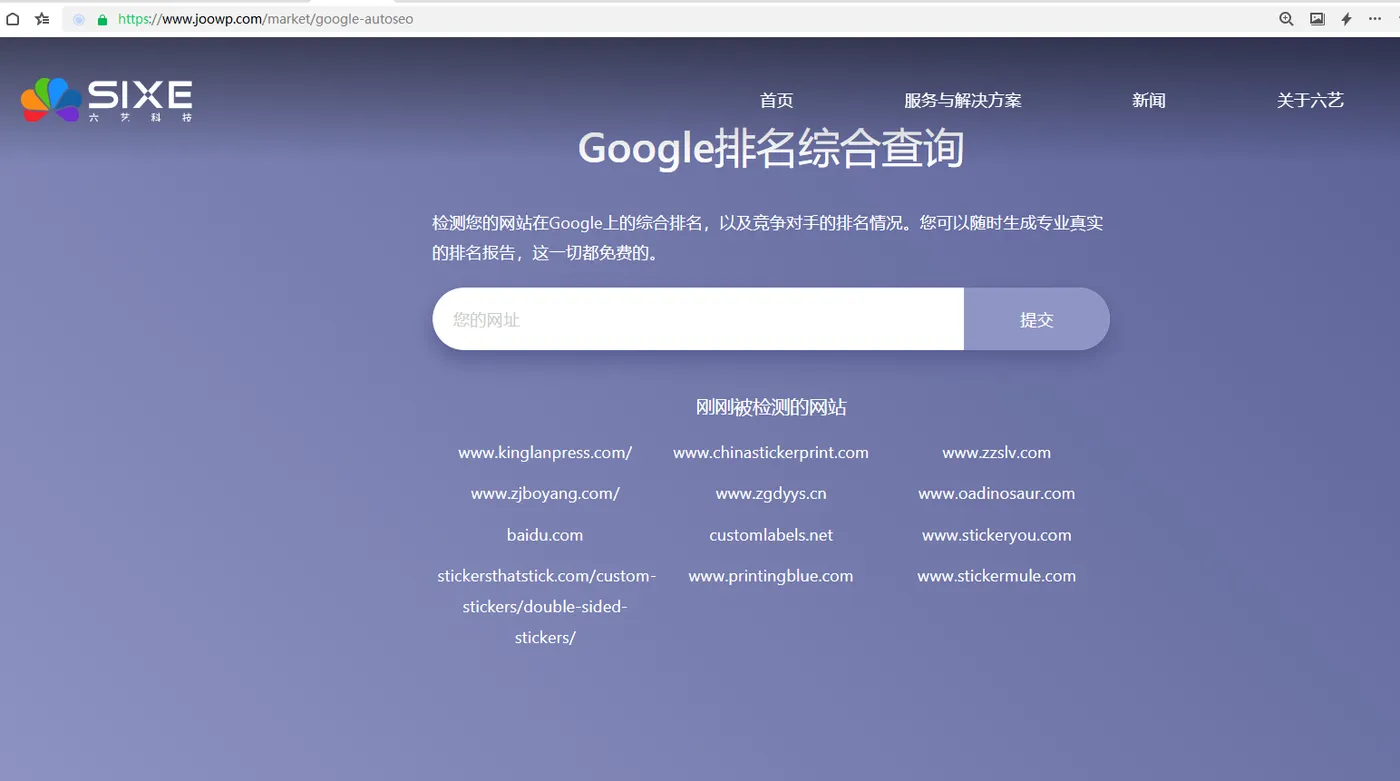Click the 刚刚被检测的网站 heading text
Screen dimensions: 1400x781
(x=771, y=407)
